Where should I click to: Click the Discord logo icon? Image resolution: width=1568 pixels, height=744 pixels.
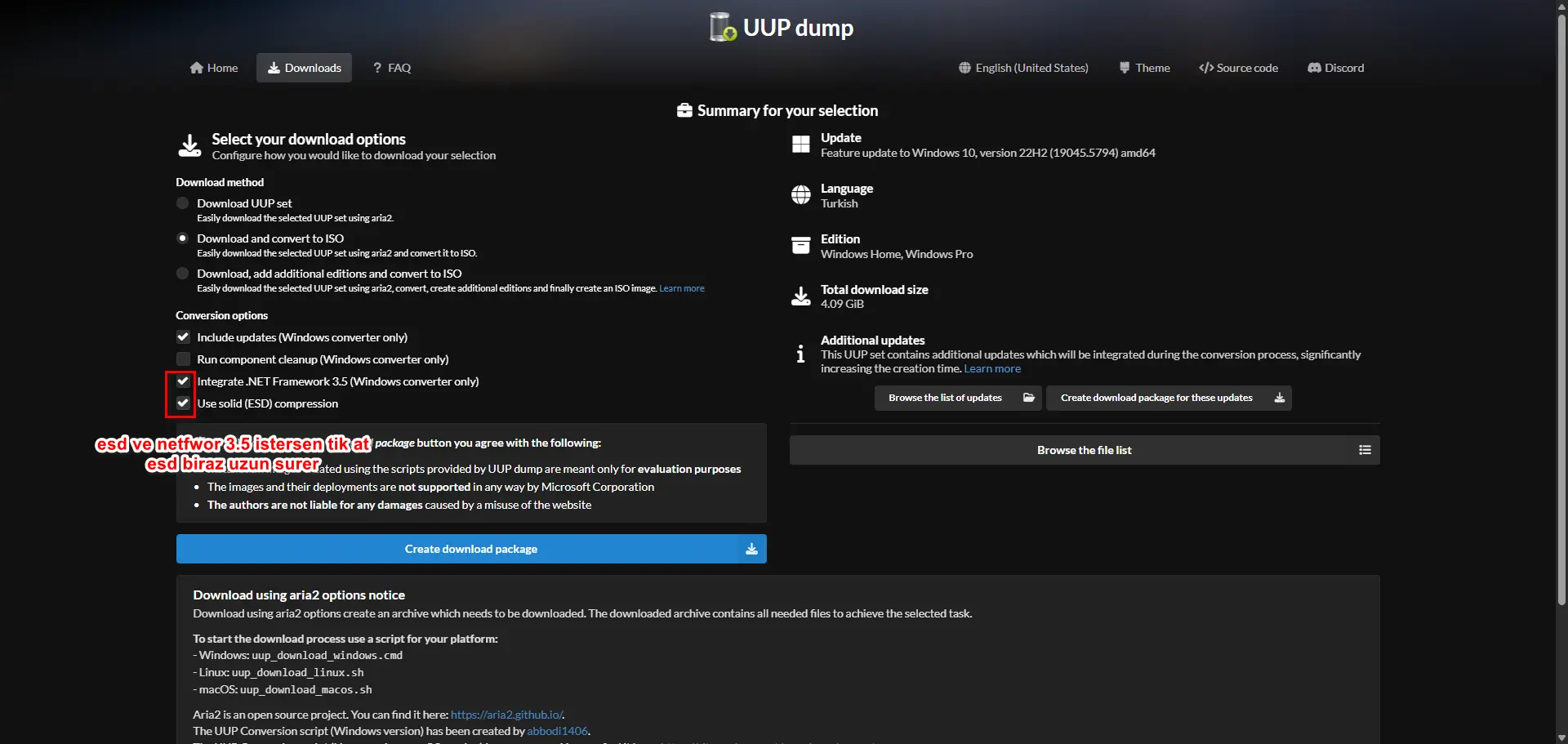tap(1314, 68)
